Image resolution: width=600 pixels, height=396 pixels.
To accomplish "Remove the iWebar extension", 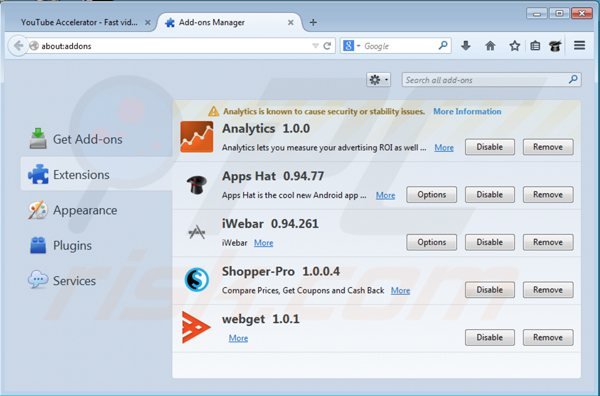I will [x=548, y=242].
